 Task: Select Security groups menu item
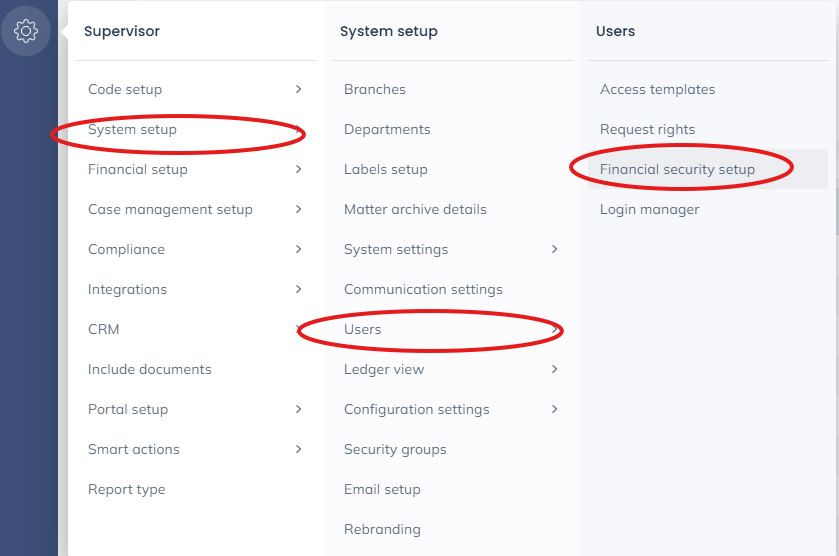coord(395,449)
